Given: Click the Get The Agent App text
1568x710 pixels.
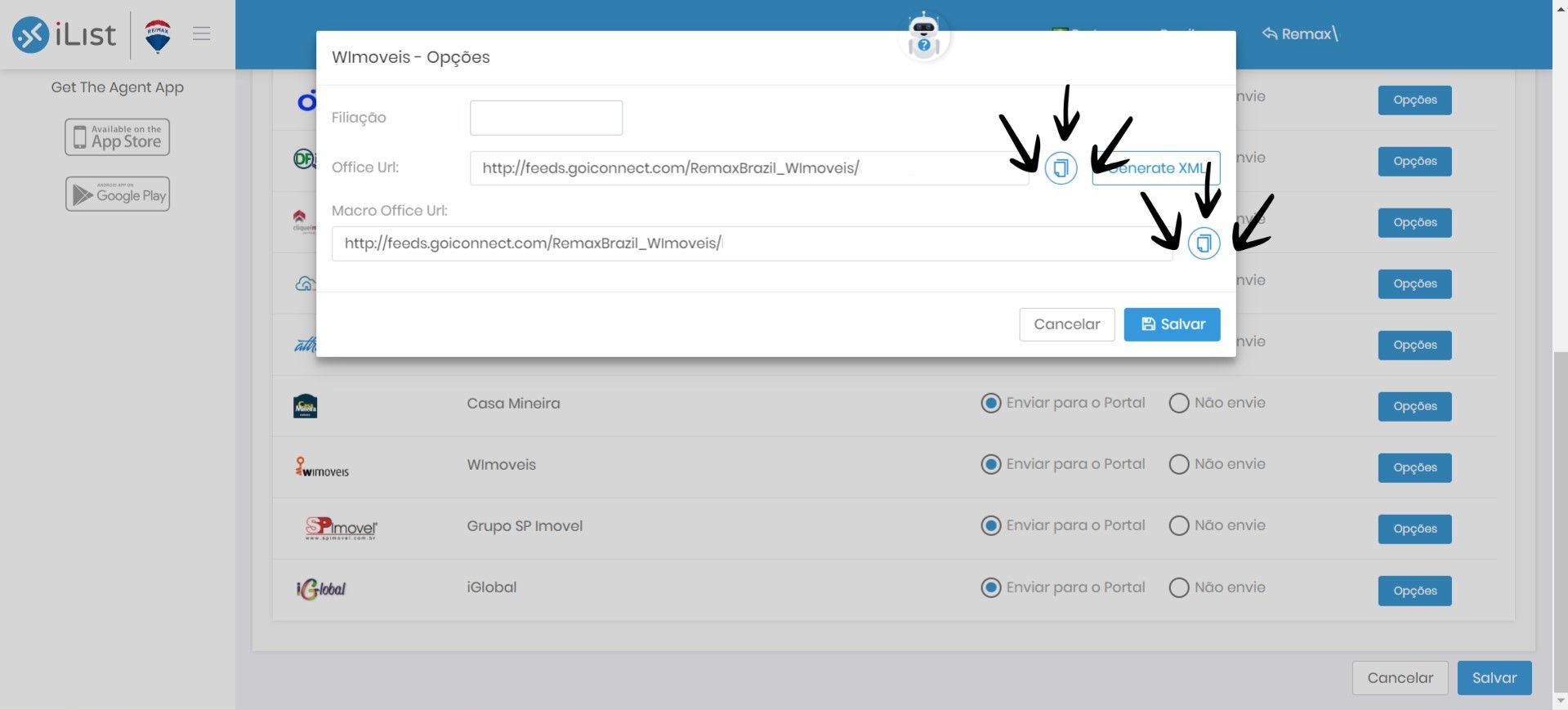Looking at the screenshot, I should point(118,87).
